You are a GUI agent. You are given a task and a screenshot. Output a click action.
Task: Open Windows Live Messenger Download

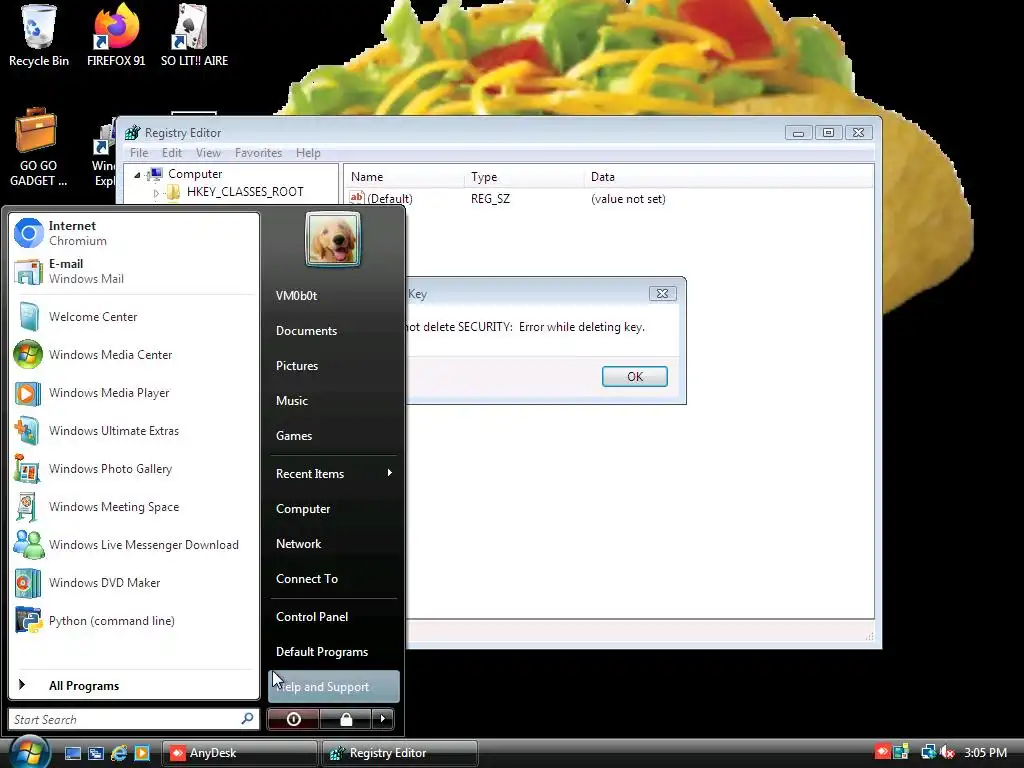(134, 545)
